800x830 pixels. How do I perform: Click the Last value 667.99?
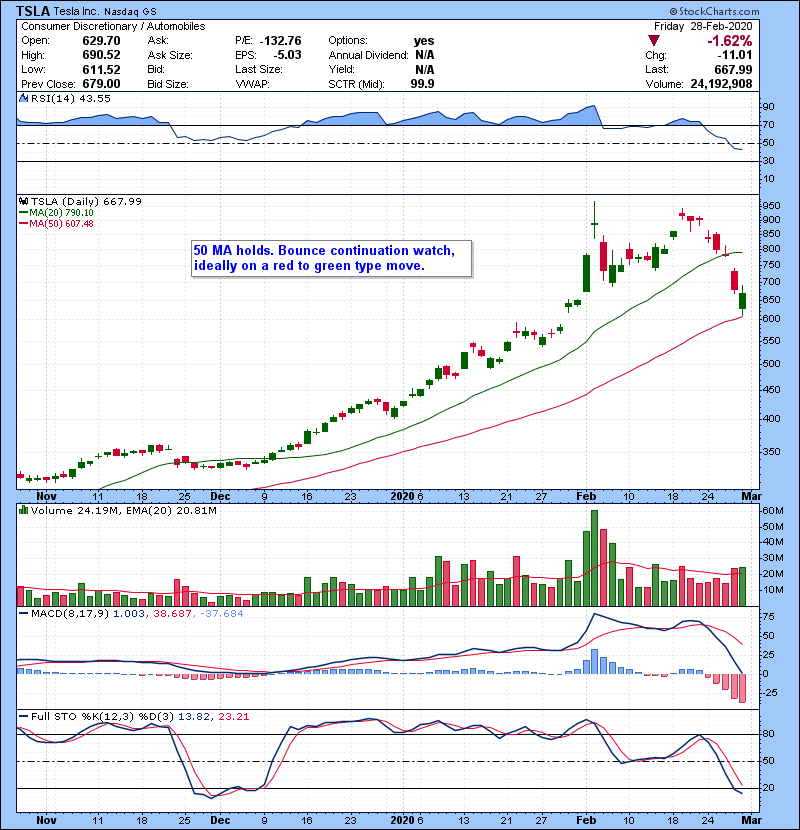(733, 70)
